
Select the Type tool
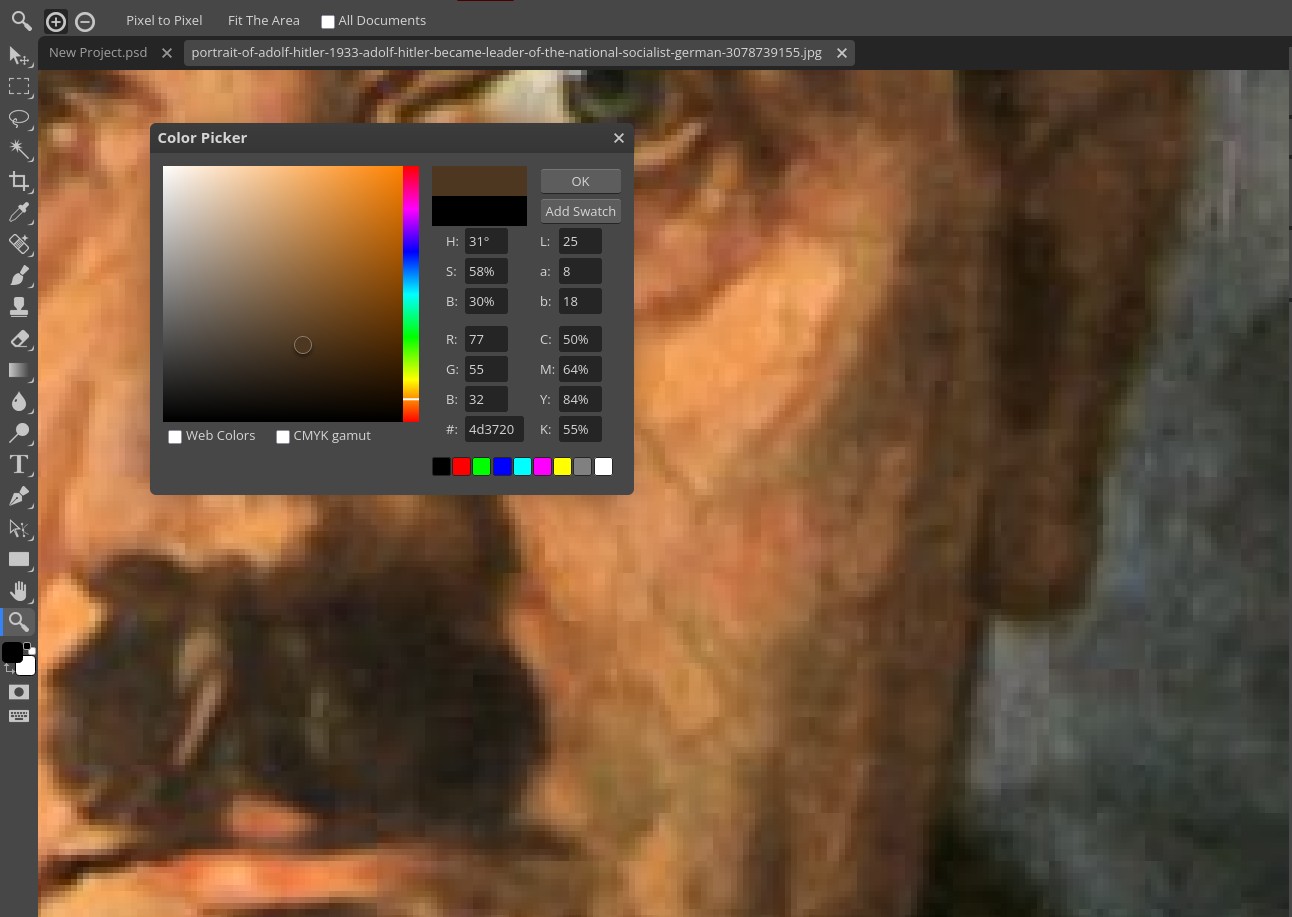[19, 464]
